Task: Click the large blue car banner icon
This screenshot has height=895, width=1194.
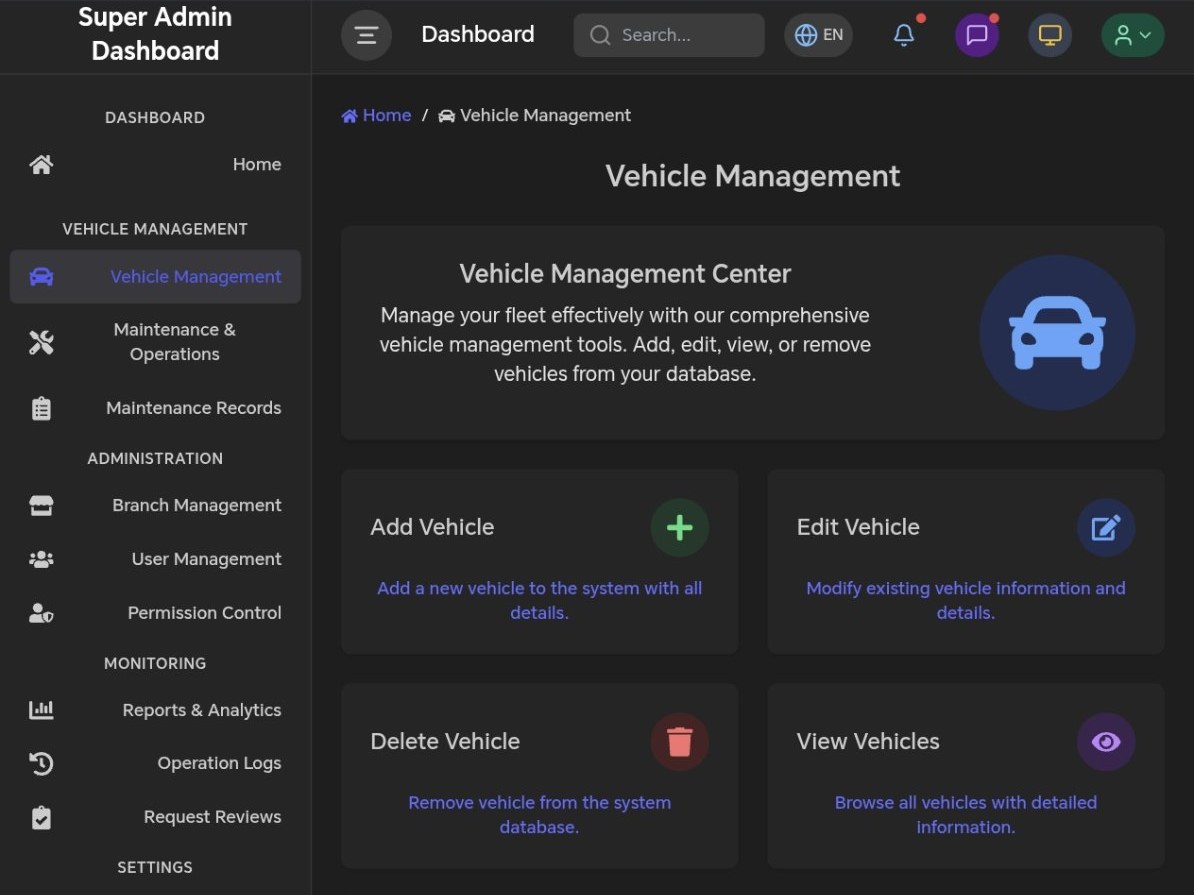Action: coord(1057,333)
